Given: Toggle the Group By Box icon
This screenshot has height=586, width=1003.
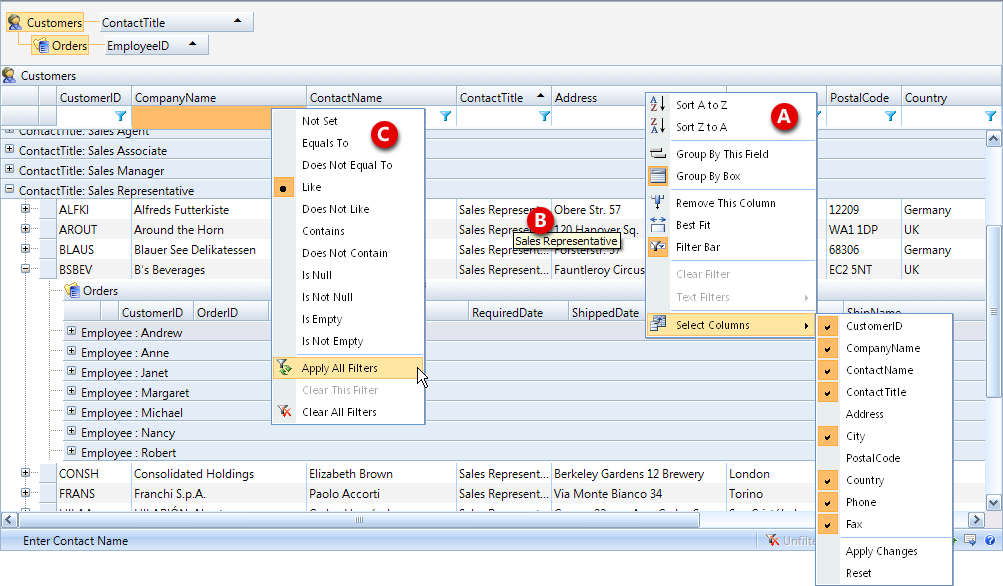Looking at the screenshot, I should coord(658,175).
